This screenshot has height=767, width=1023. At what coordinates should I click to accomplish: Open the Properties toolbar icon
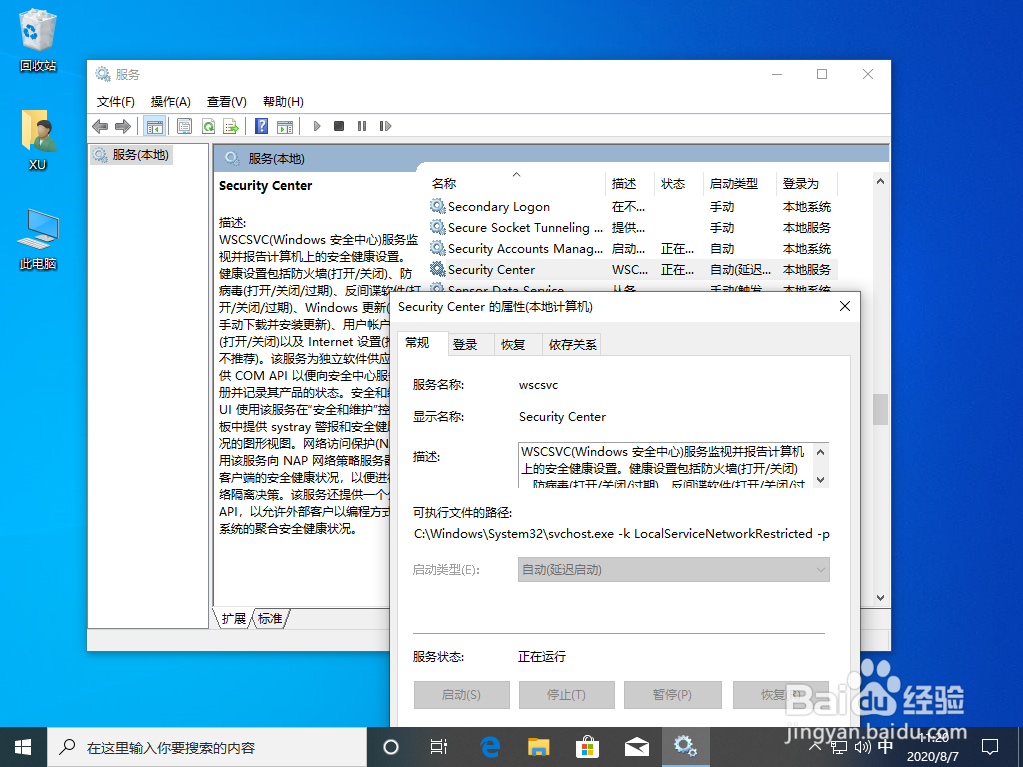click(184, 126)
